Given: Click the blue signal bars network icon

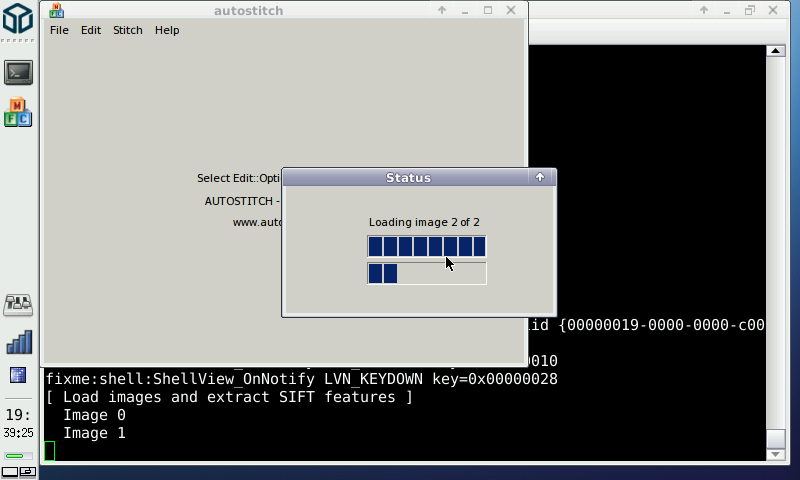Looking at the screenshot, I should [x=18, y=342].
